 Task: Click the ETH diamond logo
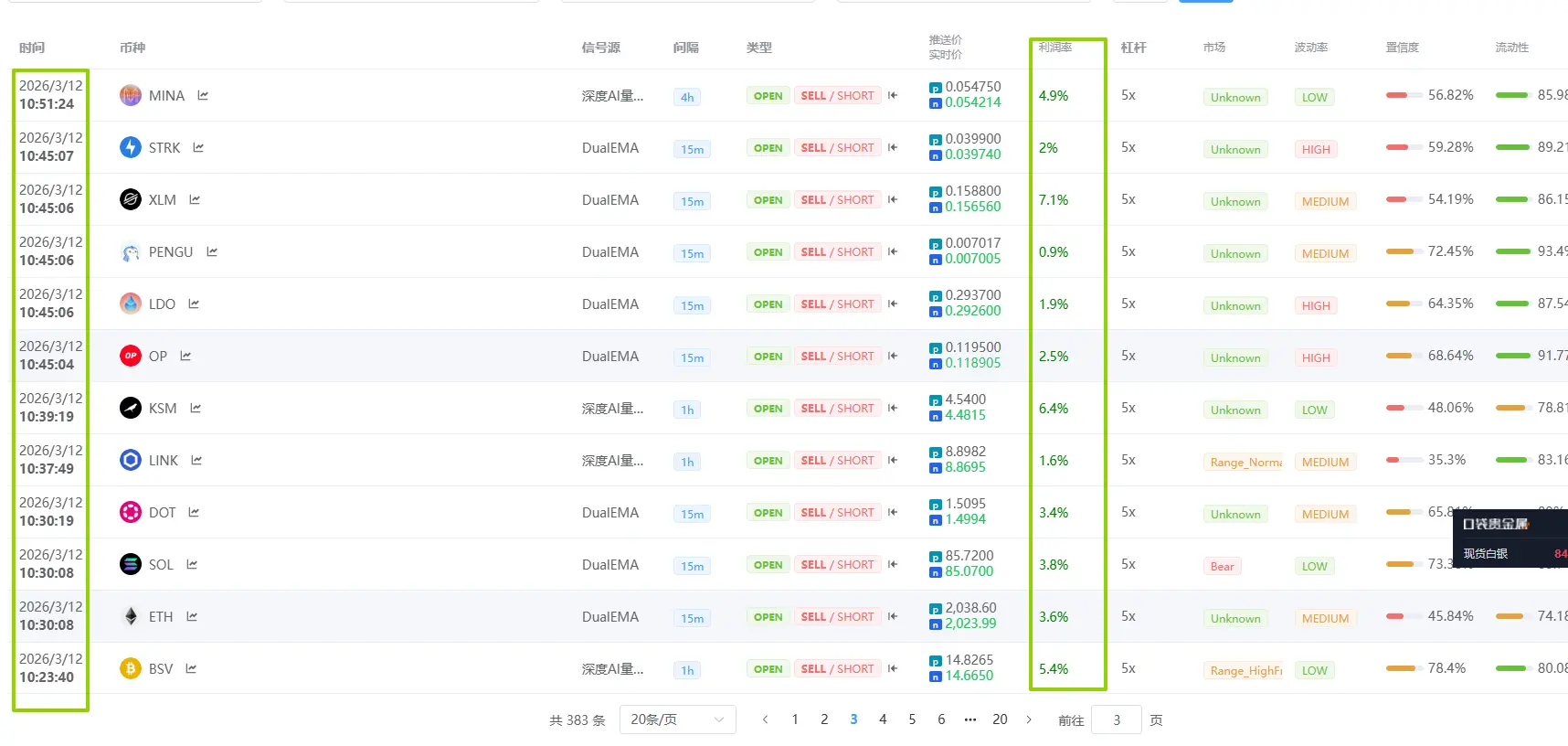131,616
